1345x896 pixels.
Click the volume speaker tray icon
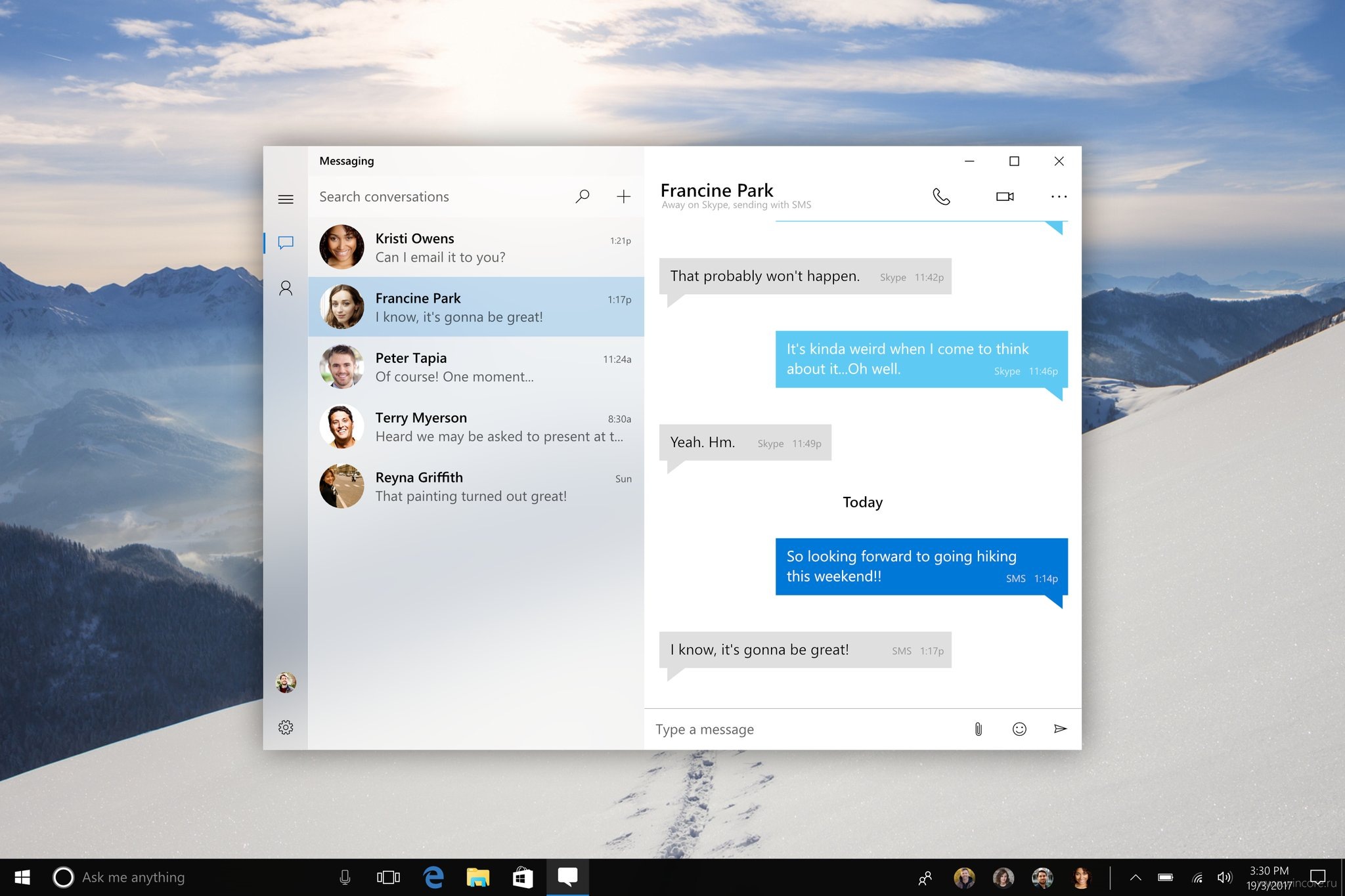1225,878
